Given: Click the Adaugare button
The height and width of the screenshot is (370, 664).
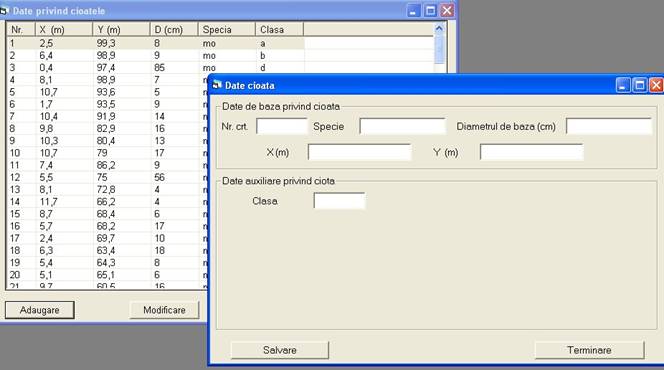Looking at the screenshot, I should tap(40, 310).
